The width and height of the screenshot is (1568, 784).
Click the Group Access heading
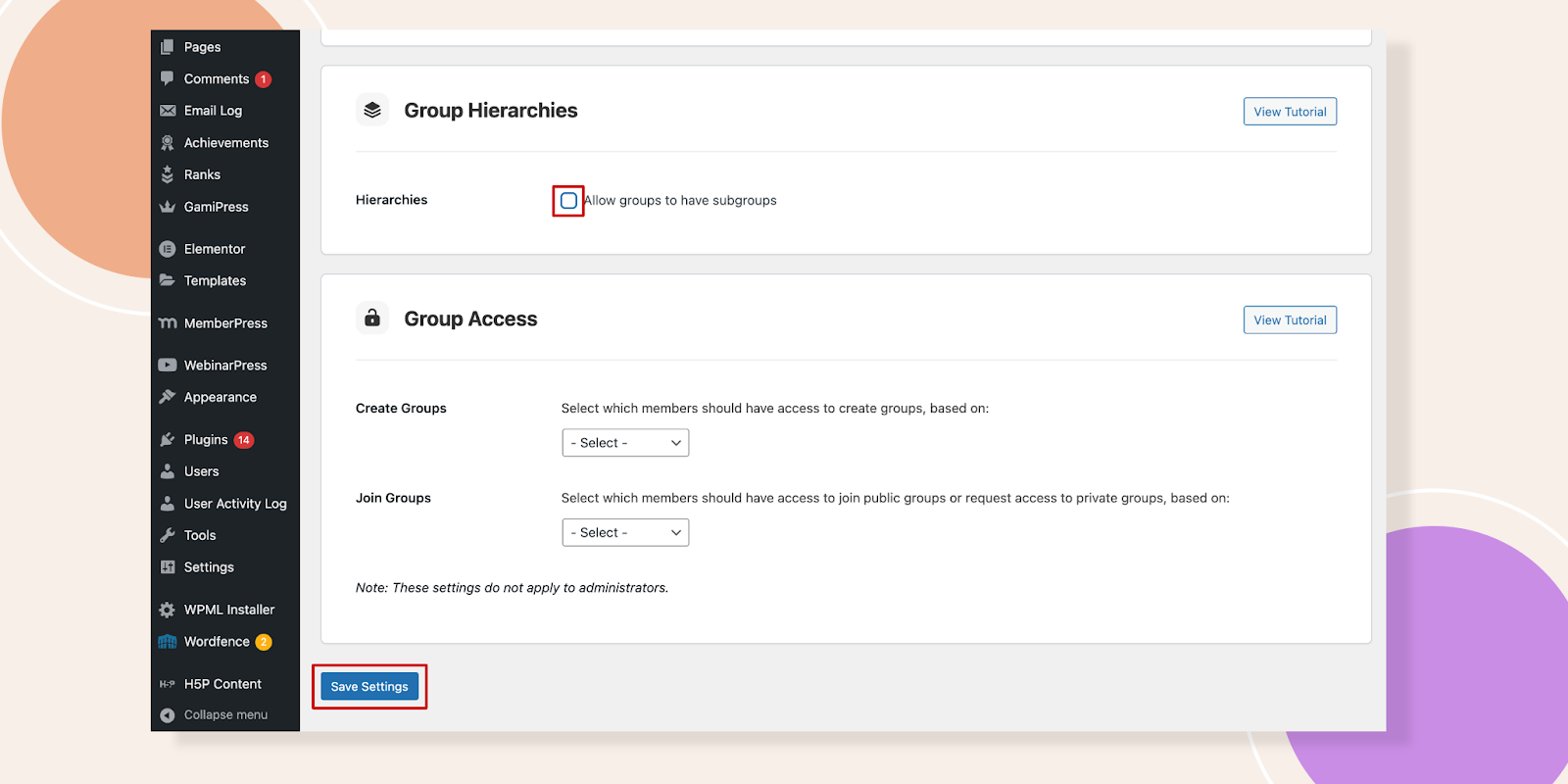470,318
